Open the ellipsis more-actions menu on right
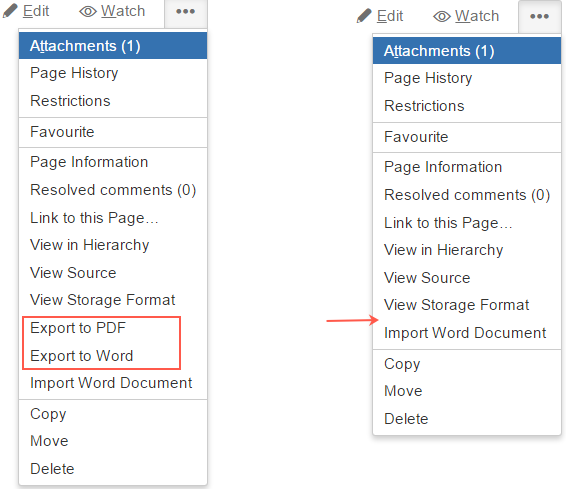The image size is (566, 494). (x=540, y=17)
